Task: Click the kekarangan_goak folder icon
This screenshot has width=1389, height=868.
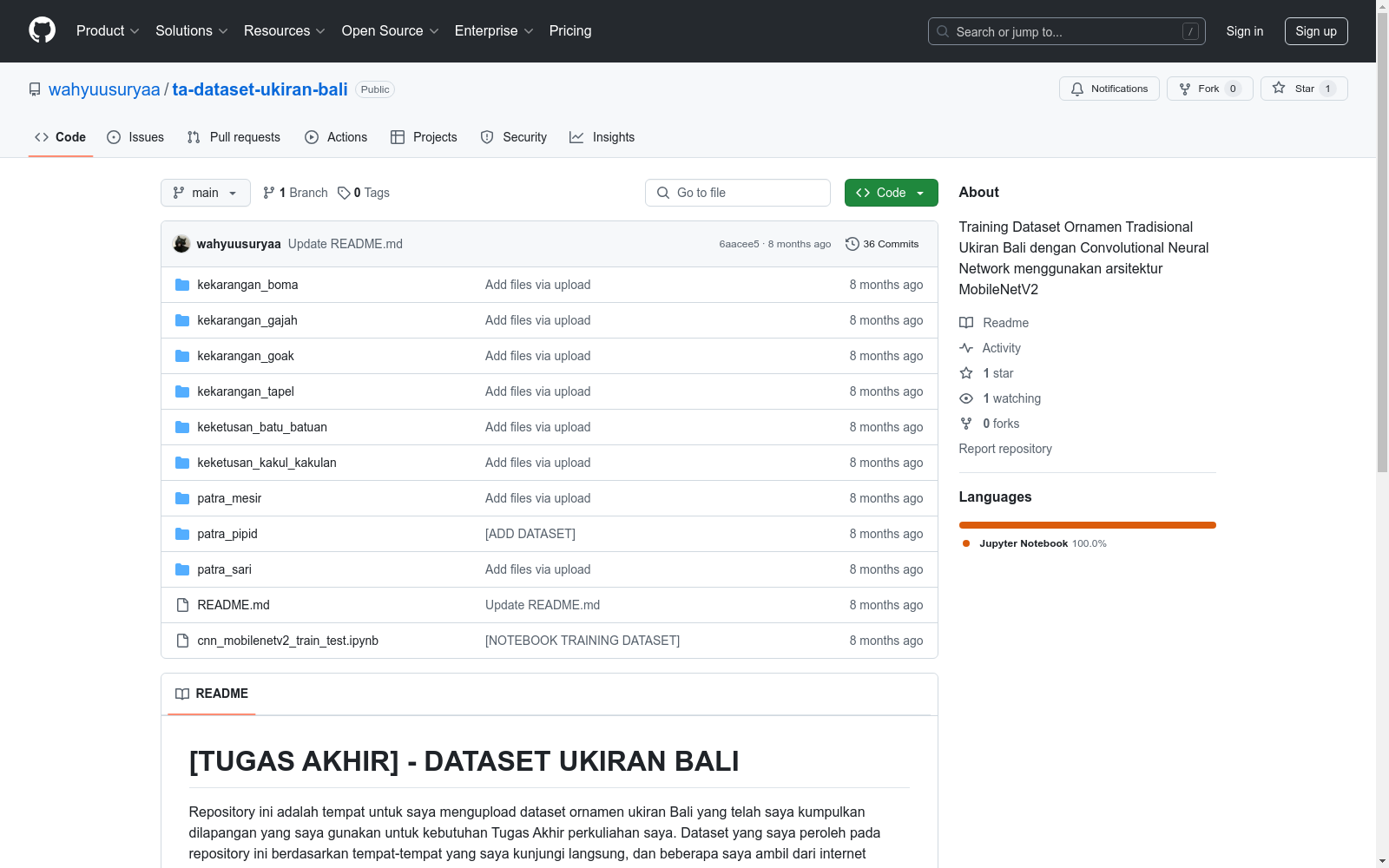Action: (182, 356)
